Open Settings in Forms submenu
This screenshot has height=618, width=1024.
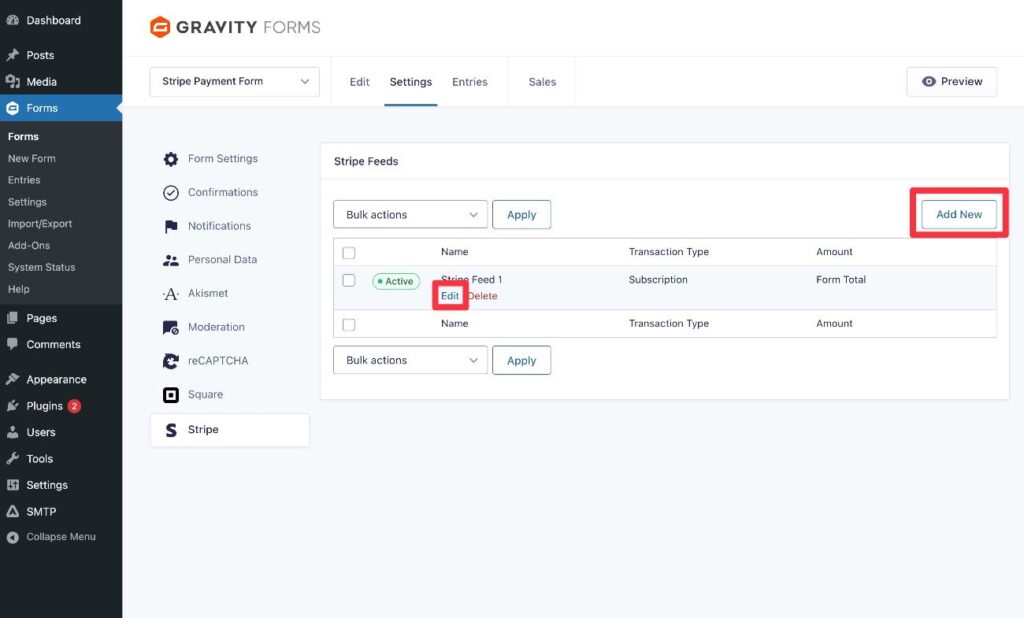tap(27, 202)
